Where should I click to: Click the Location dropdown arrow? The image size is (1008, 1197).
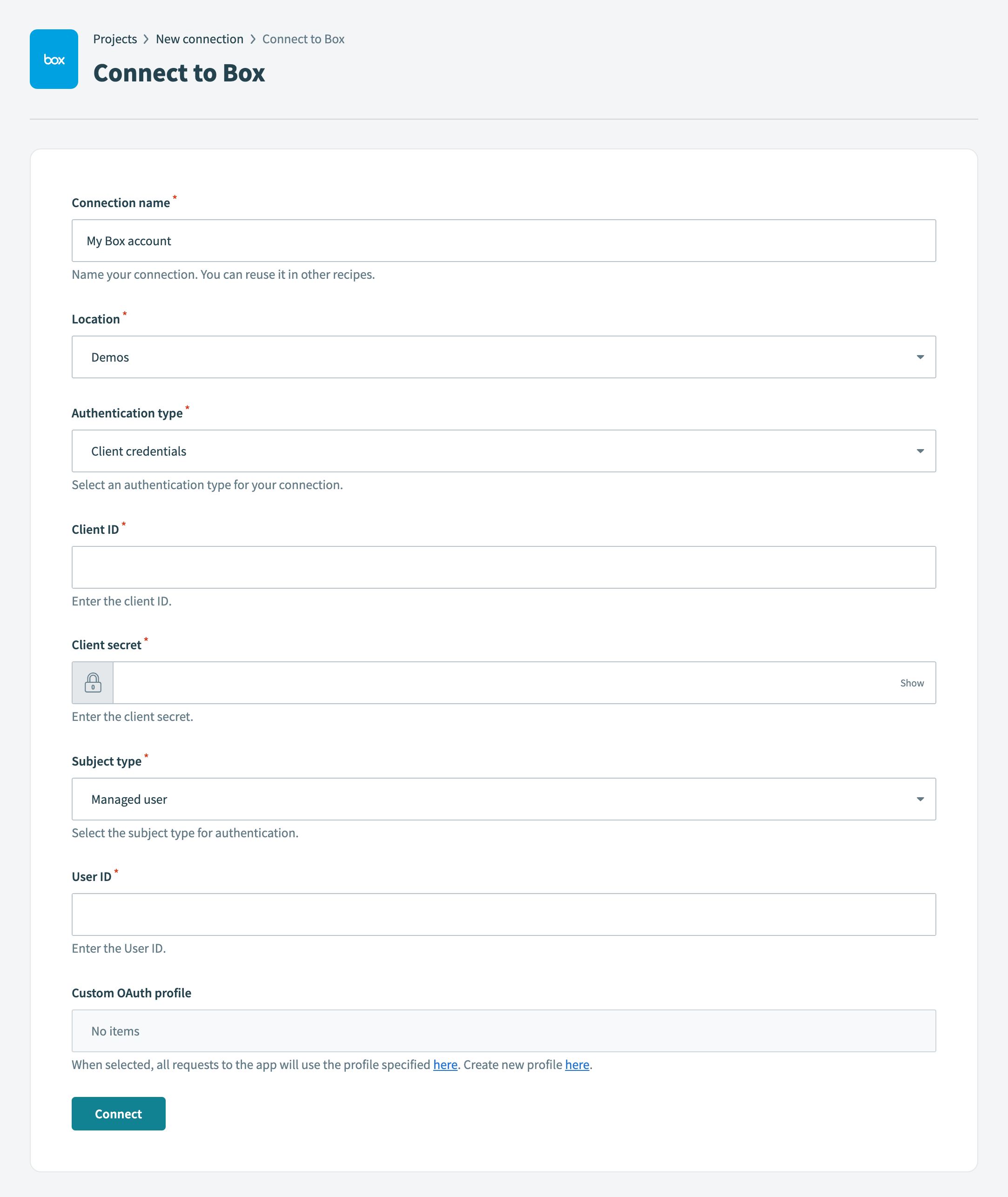pyautogui.click(x=920, y=357)
